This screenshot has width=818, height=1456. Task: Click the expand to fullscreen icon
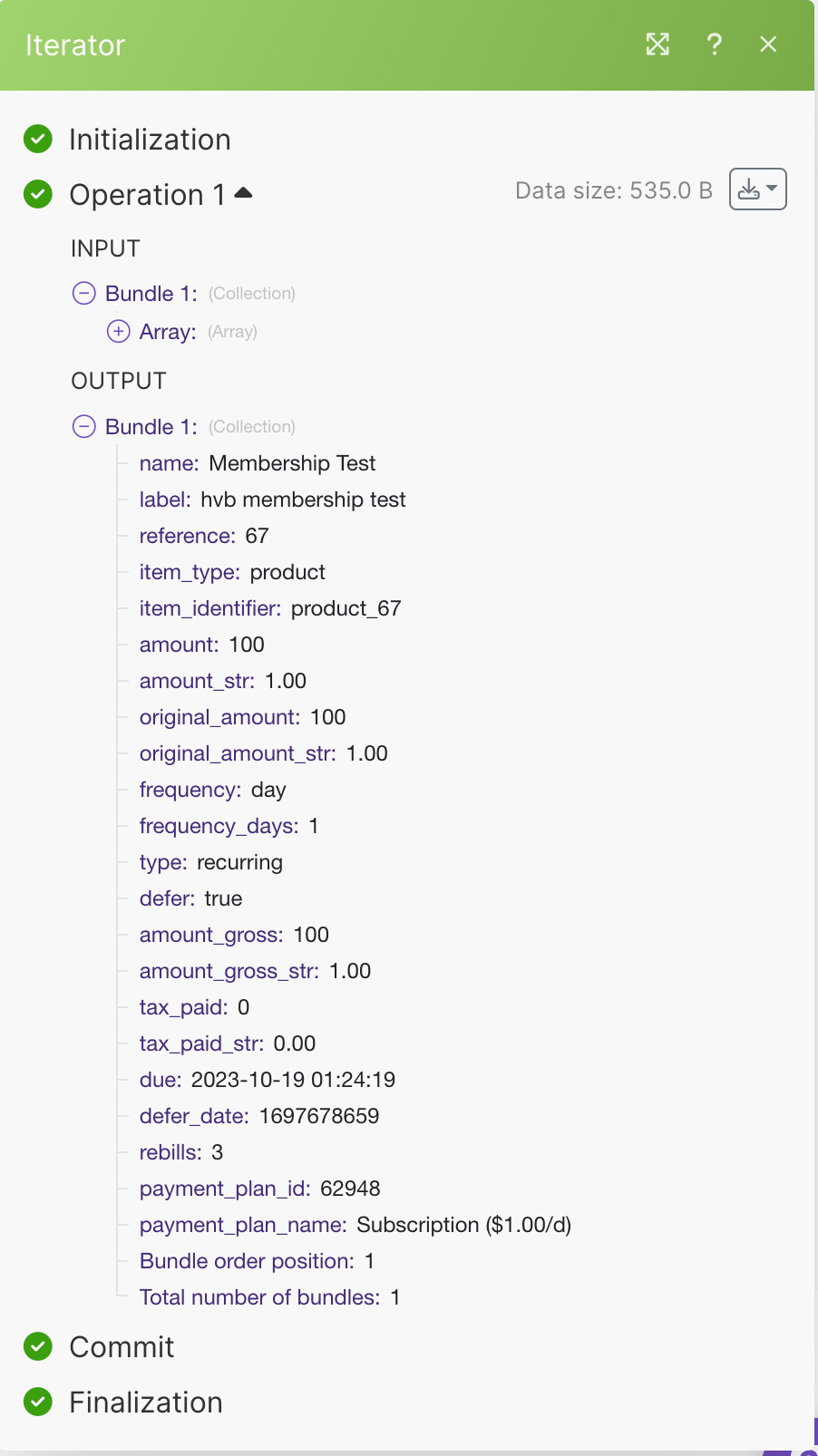[657, 44]
